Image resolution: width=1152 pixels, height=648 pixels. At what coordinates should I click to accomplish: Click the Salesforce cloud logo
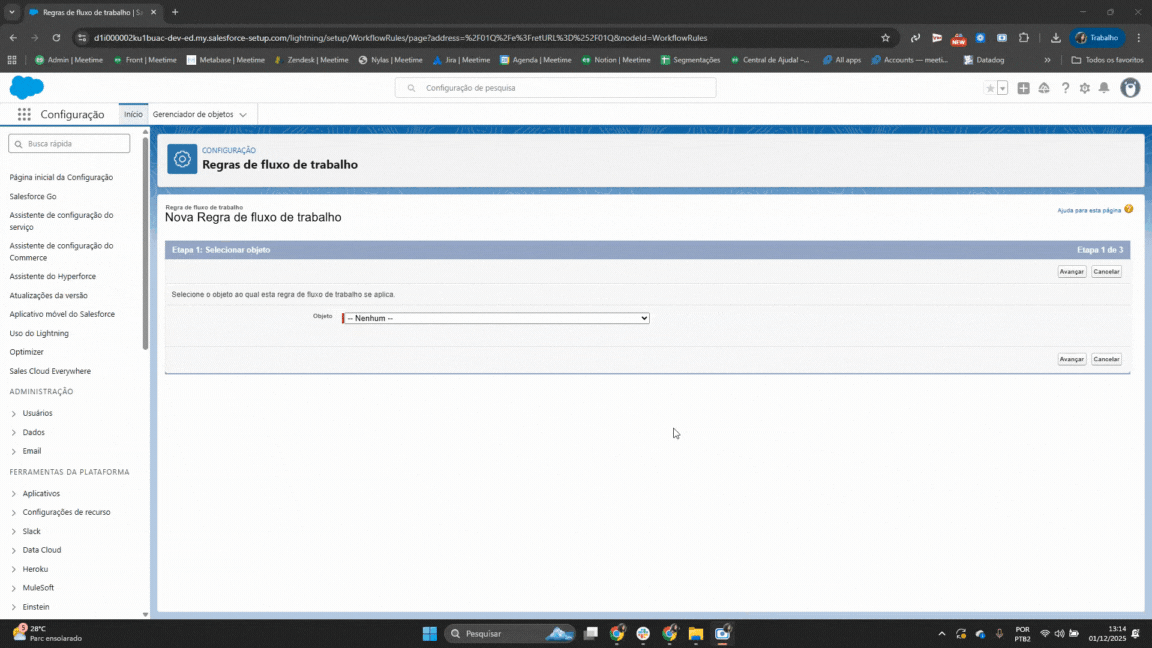pyautogui.click(x=26, y=88)
